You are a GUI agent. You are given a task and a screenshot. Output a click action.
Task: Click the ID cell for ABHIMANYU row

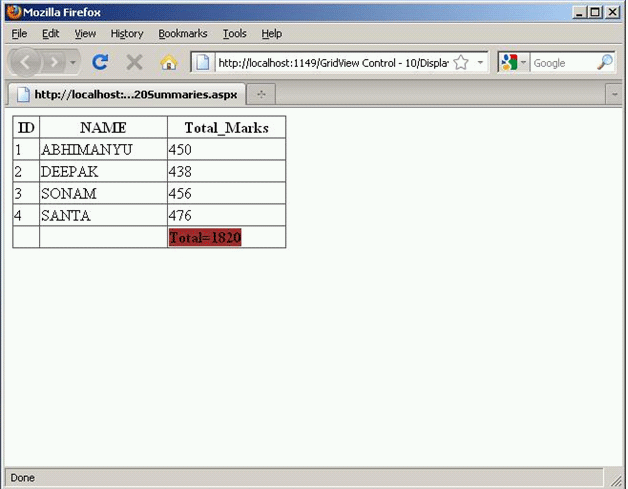click(x=26, y=149)
